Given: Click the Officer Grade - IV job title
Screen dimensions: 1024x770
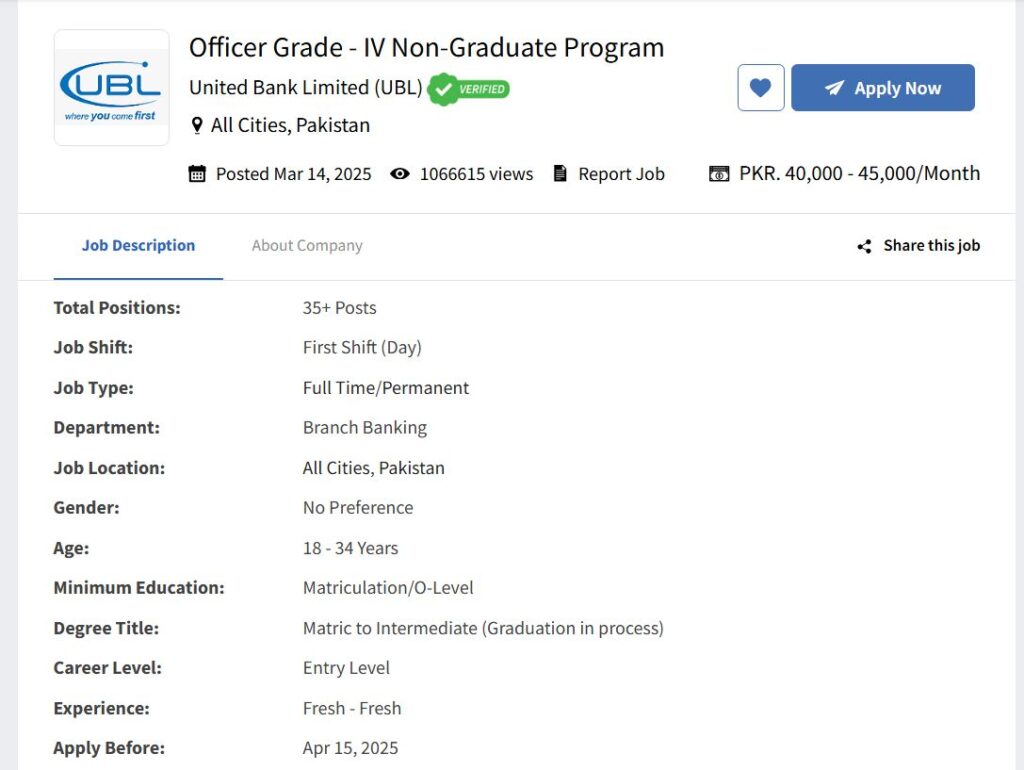Looking at the screenshot, I should pyautogui.click(x=426, y=48).
